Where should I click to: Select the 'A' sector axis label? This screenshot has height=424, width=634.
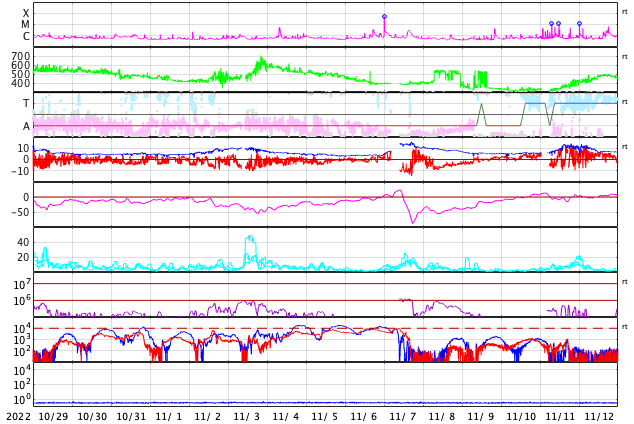click(26, 126)
